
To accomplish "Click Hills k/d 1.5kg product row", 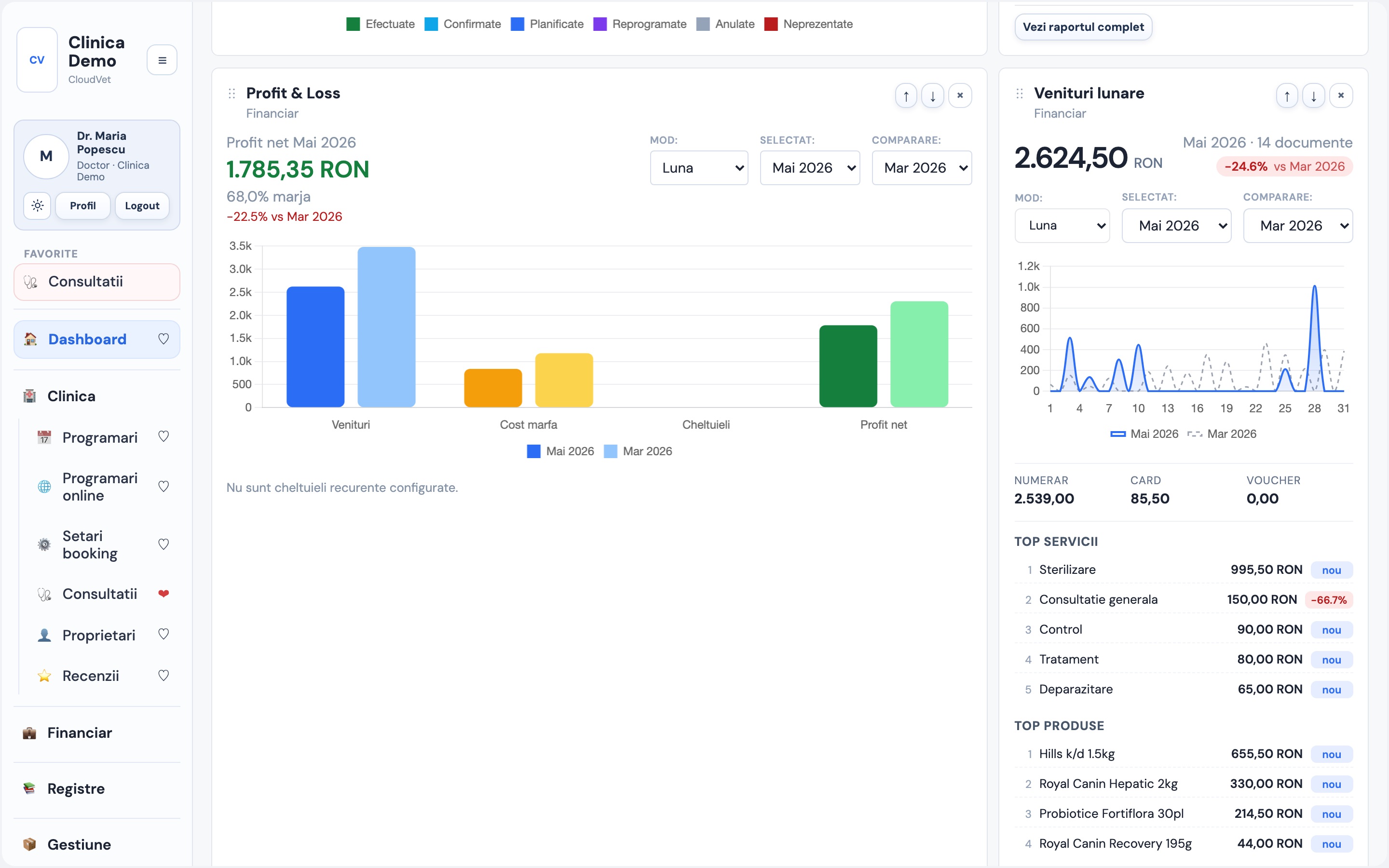I will point(1184,754).
